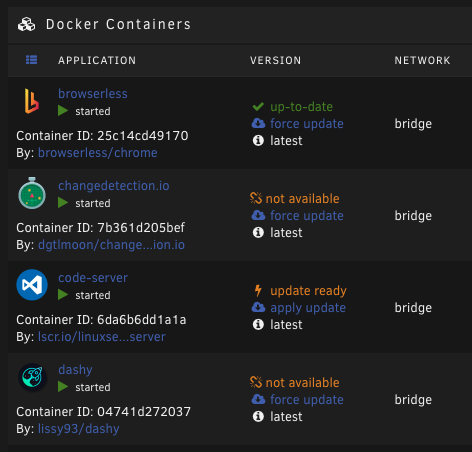The width and height of the screenshot is (472, 452).
Task: Open the browserless/chrome repository link
Action: (x=98, y=153)
